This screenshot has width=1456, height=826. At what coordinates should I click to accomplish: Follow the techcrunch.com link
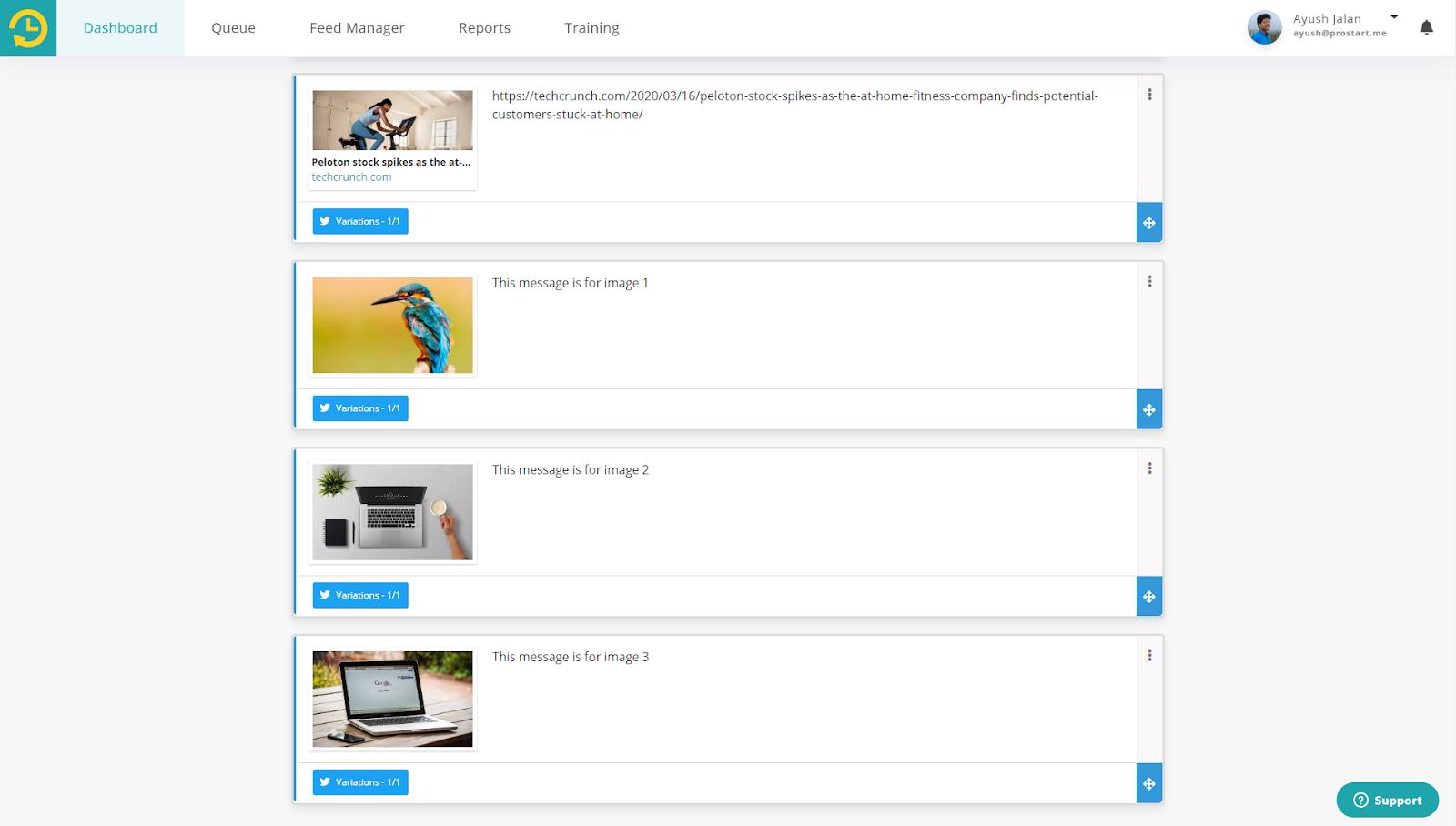pos(351,177)
